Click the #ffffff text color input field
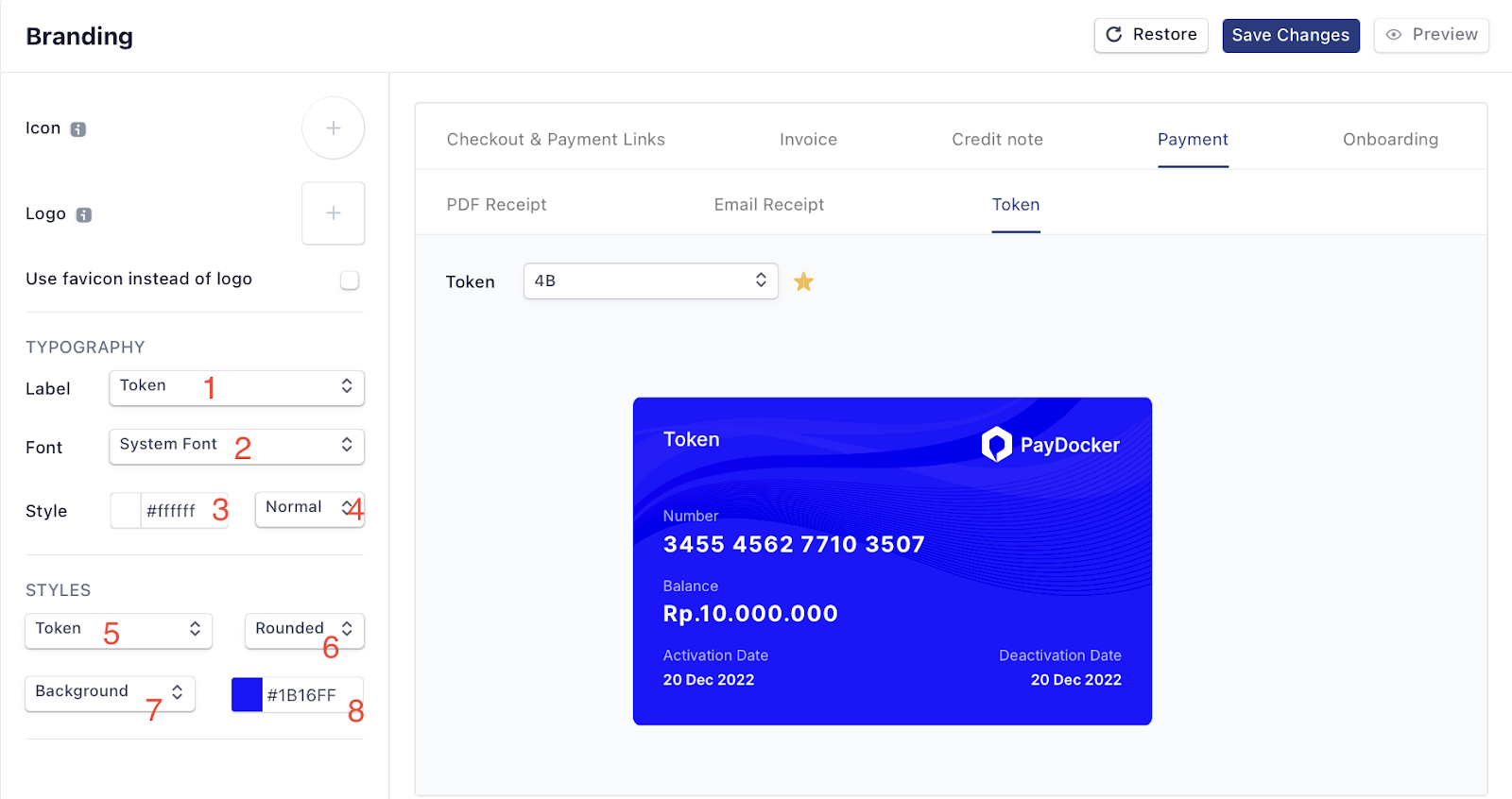Viewport: 1512px width, 799px height. (184, 511)
